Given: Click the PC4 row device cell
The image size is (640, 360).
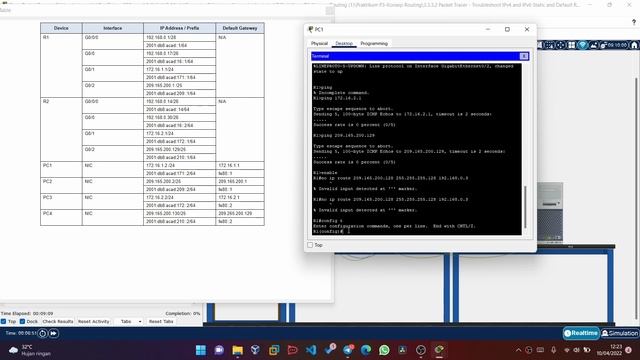Looking at the screenshot, I should pos(61,218).
